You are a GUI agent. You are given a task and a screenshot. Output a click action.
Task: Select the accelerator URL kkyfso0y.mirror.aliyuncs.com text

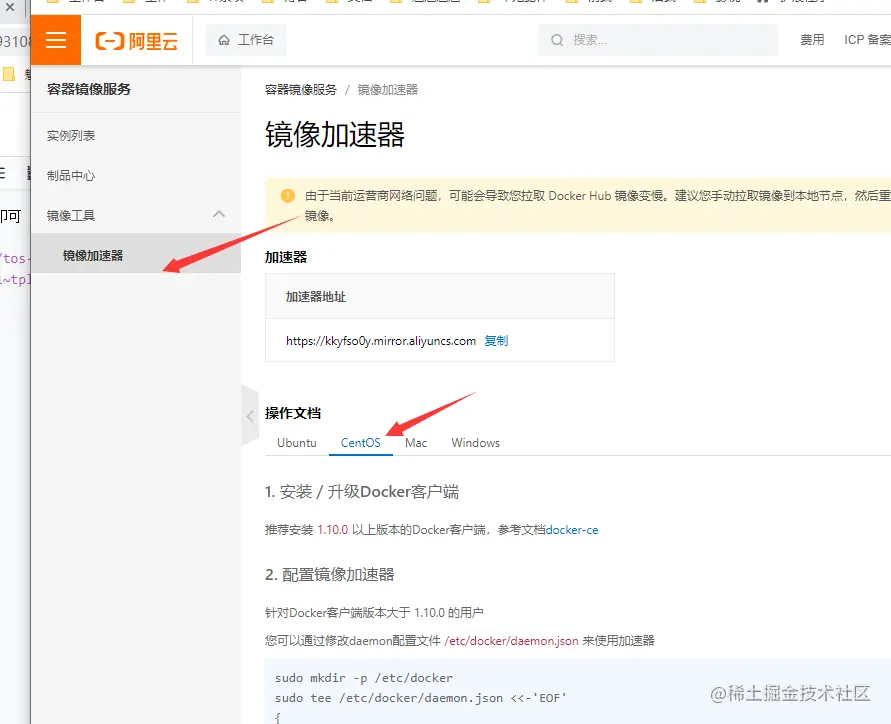click(x=381, y=340)
